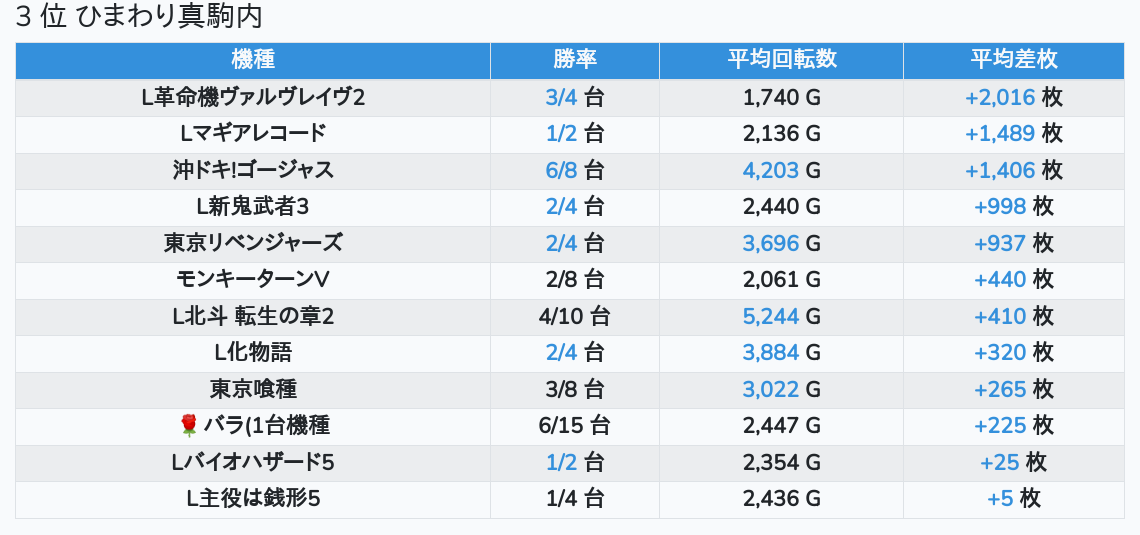Click the モンキーターンV machine name

pyautogui.click(x=253, y=280)
